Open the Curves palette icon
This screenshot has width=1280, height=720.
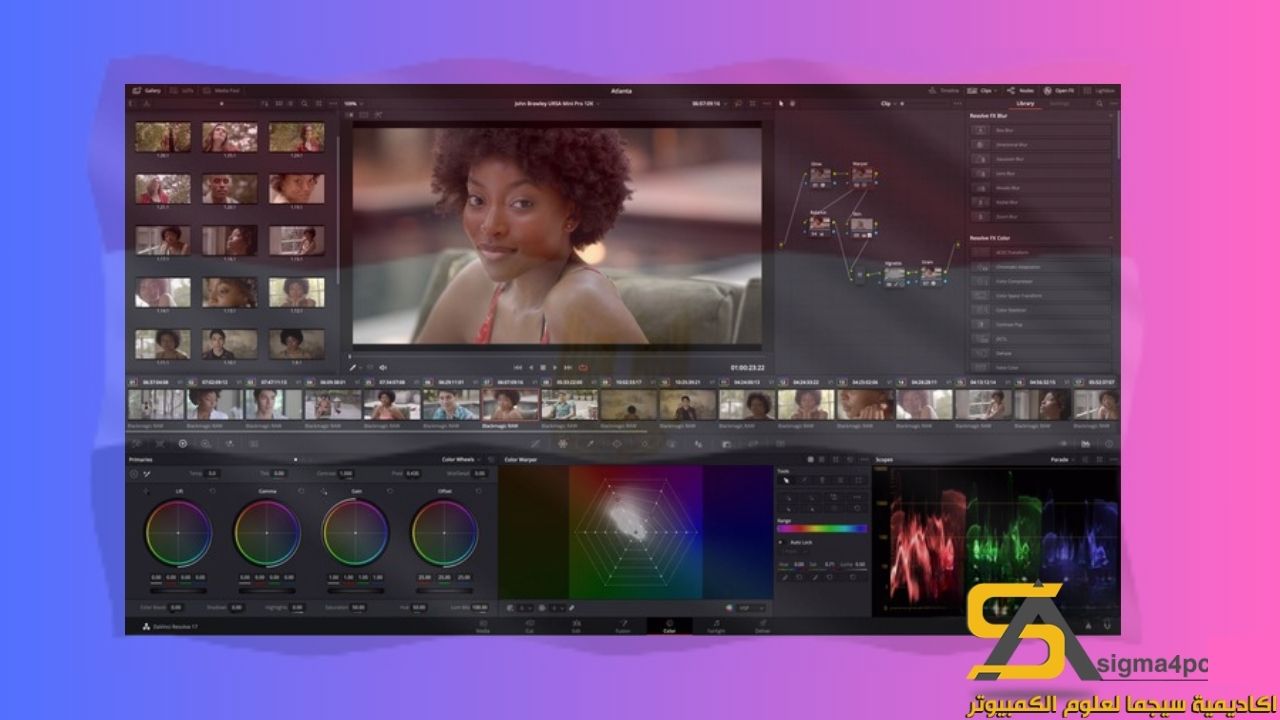point(535,443)
